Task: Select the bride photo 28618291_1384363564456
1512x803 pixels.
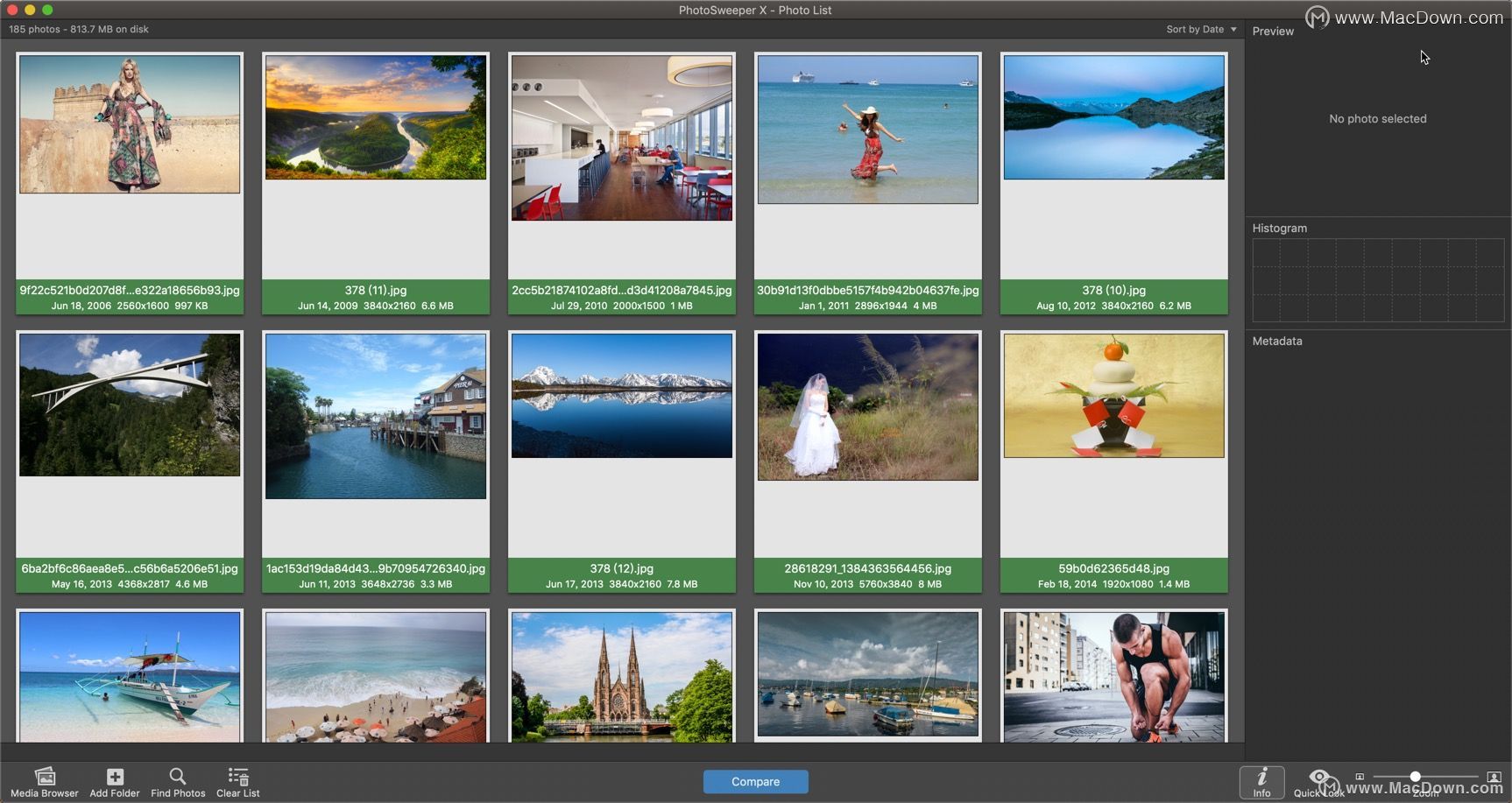Action: [868, 407]
